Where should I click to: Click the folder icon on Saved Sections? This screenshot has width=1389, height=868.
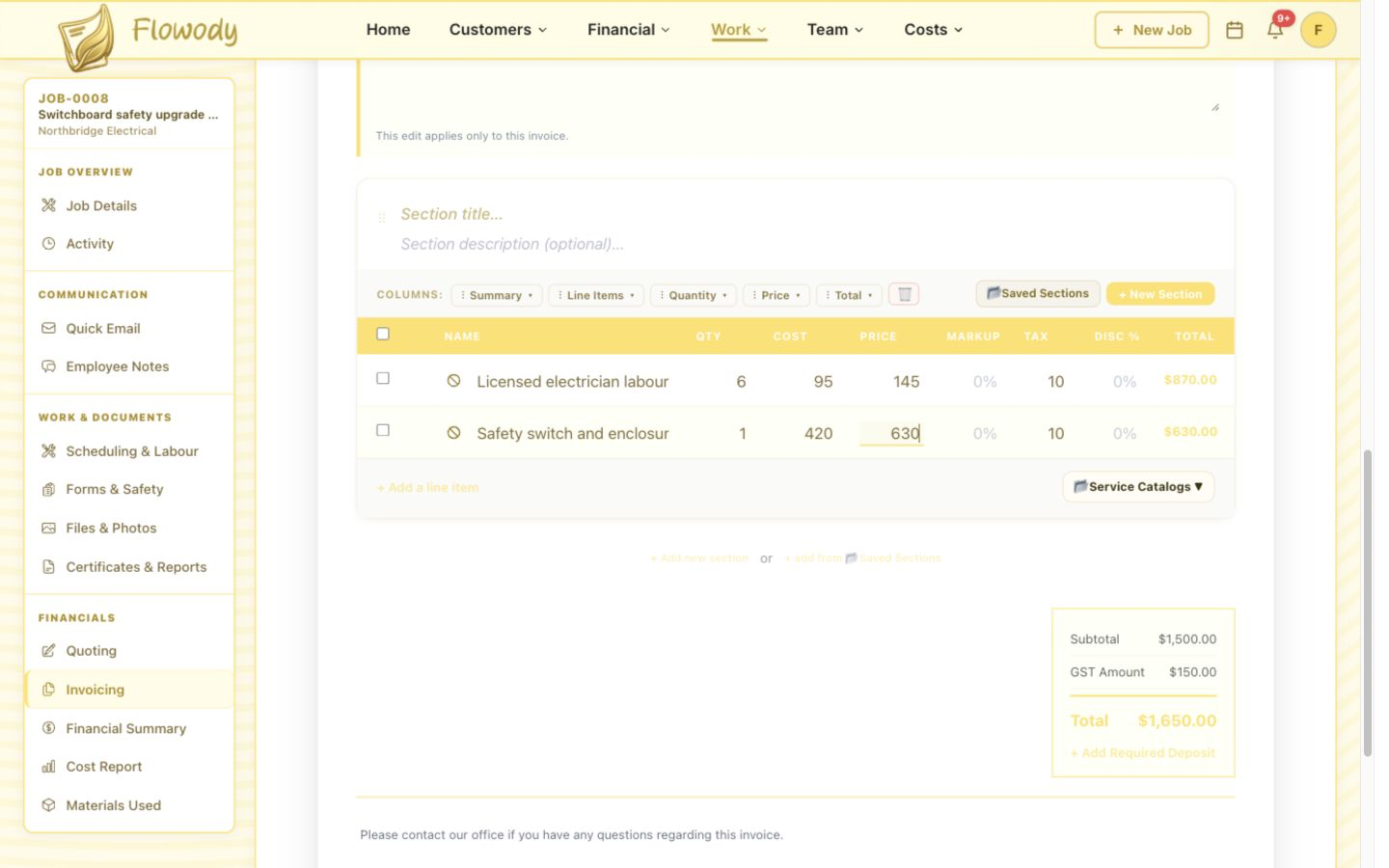click(x=993, y=293)
